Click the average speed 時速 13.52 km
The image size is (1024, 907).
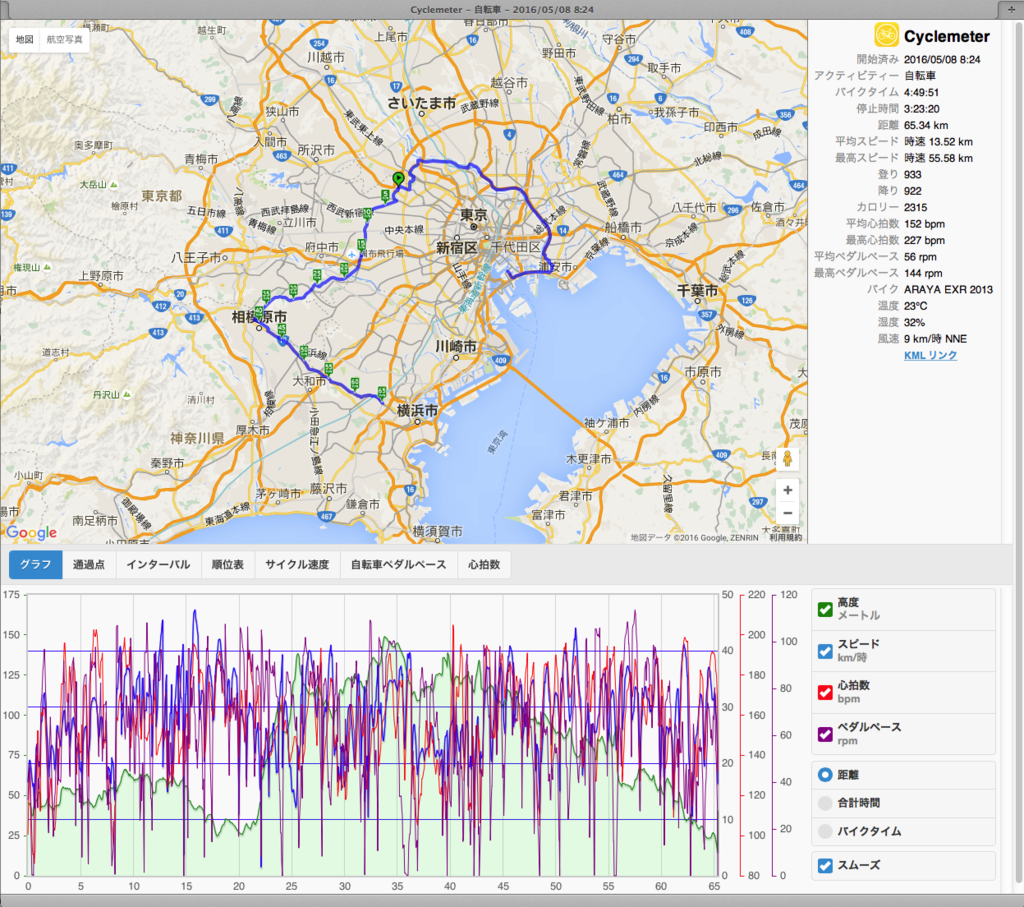pyautogui.click(x=938, y=142)
